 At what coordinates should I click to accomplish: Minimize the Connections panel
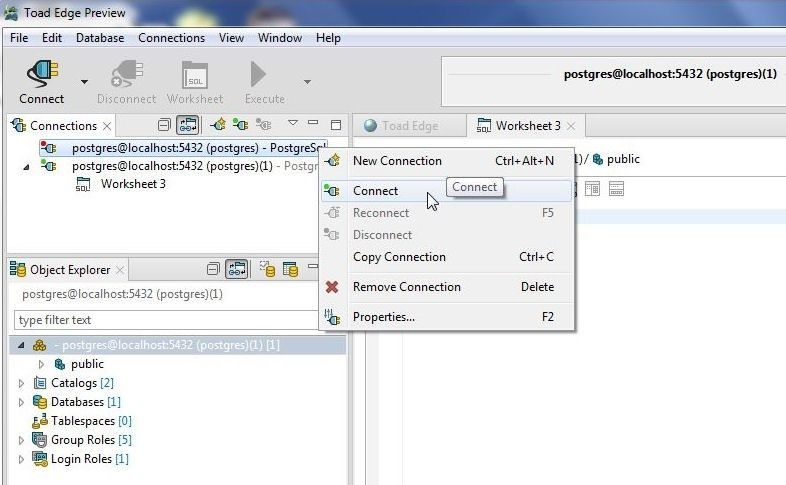(313, 122)
